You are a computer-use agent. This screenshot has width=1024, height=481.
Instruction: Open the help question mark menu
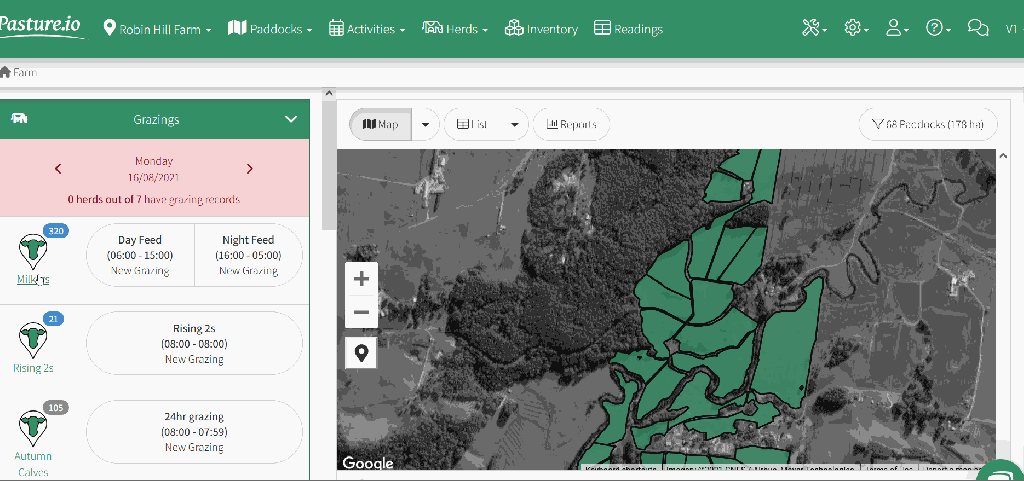[x=937, y=28]
